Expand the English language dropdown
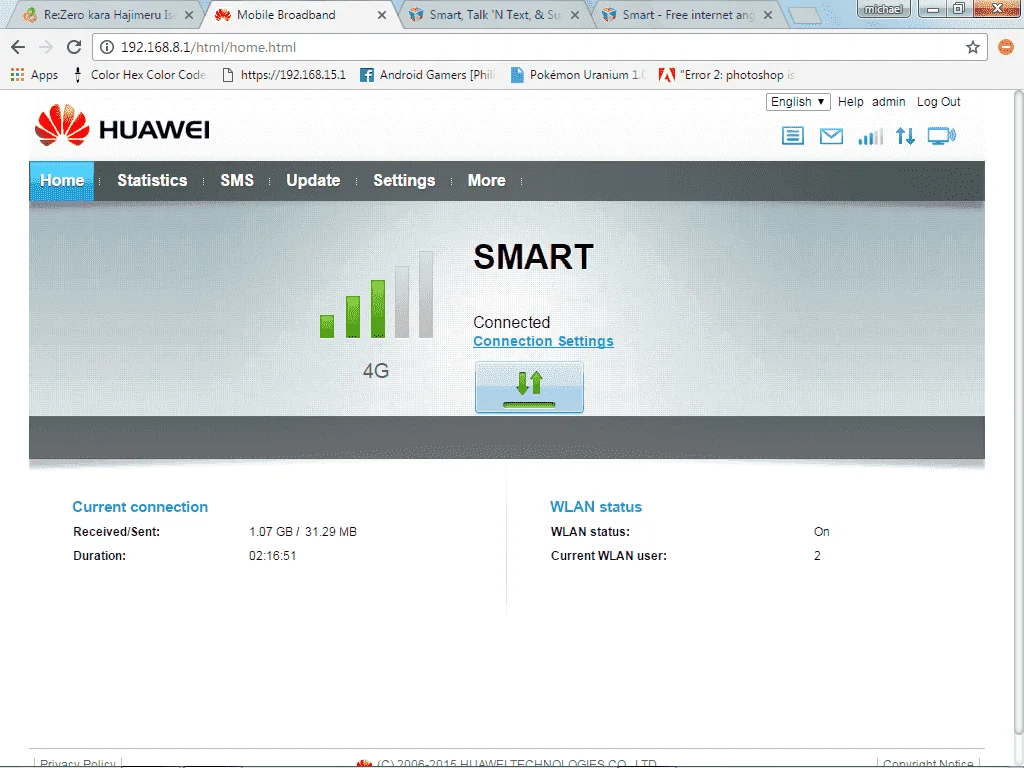Image resolution: width=1024 pixels, height=768 pixels. coord(798,102)
